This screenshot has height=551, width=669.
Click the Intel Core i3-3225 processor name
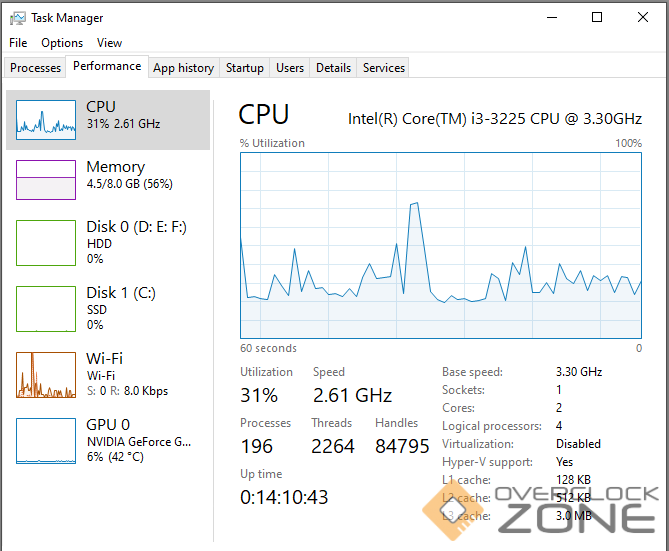[x=494, y=118]
